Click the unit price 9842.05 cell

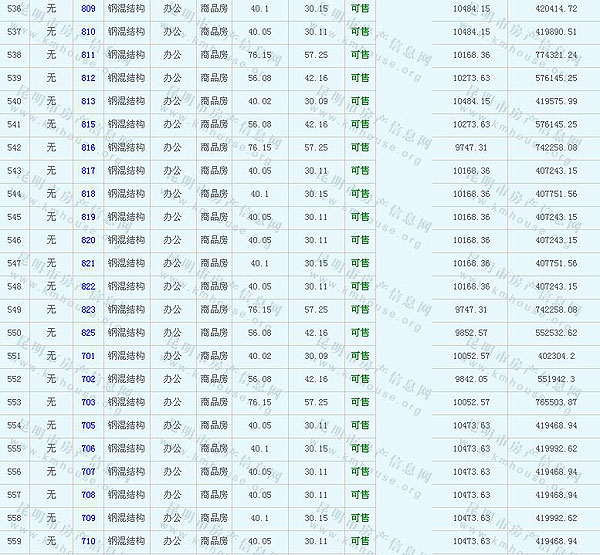tap(471, 380)
